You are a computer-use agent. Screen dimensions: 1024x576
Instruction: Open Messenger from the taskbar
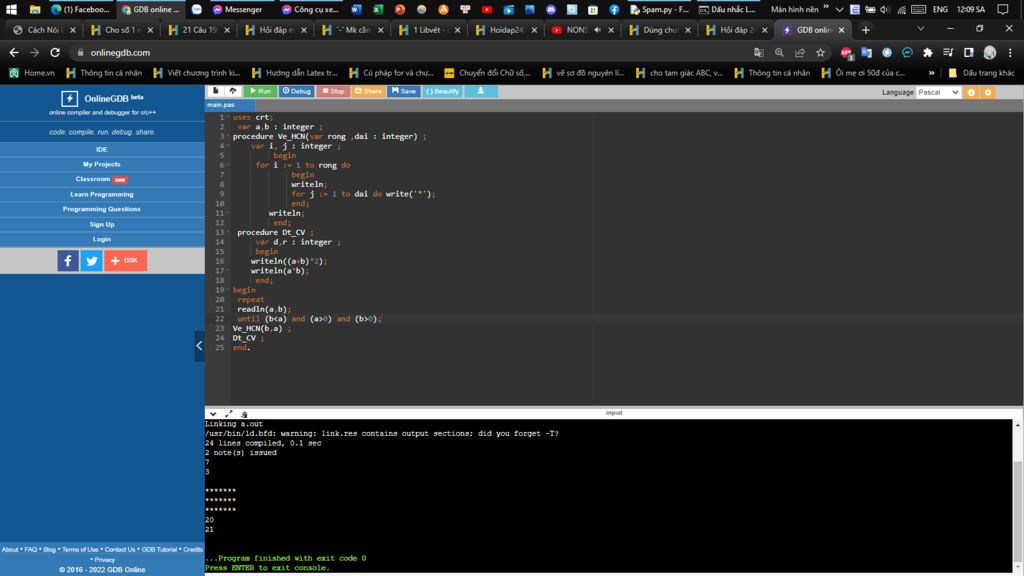click(237, 9)
